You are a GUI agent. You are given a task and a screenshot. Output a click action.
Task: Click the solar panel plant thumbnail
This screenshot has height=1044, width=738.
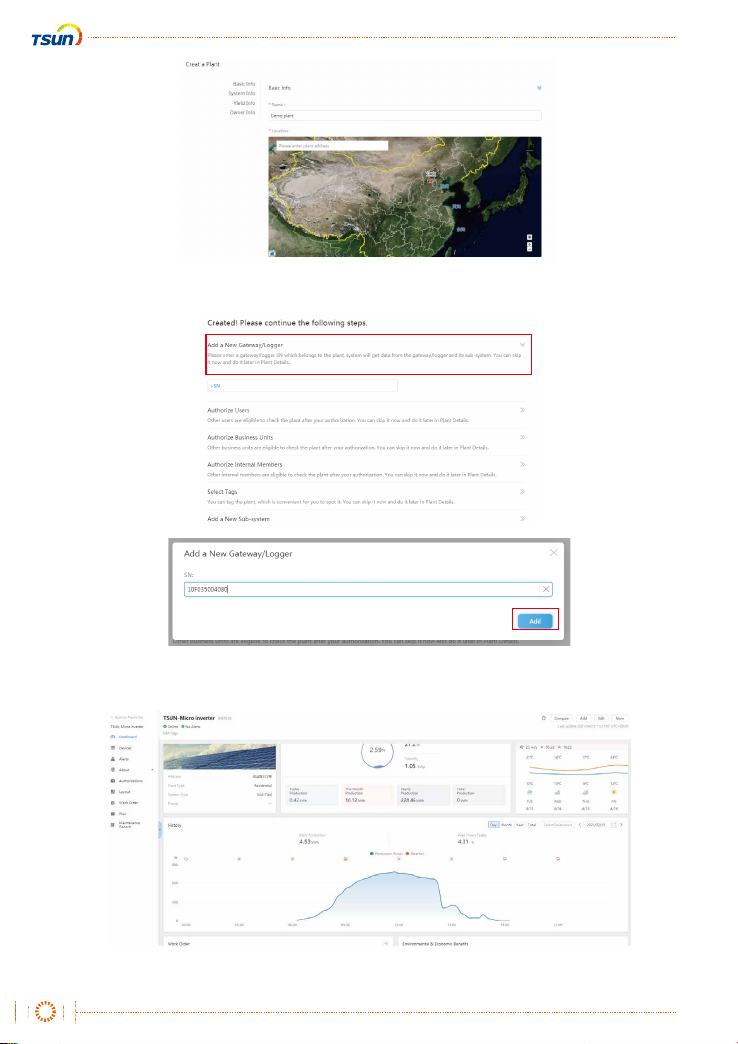click(x=219, y=757)
